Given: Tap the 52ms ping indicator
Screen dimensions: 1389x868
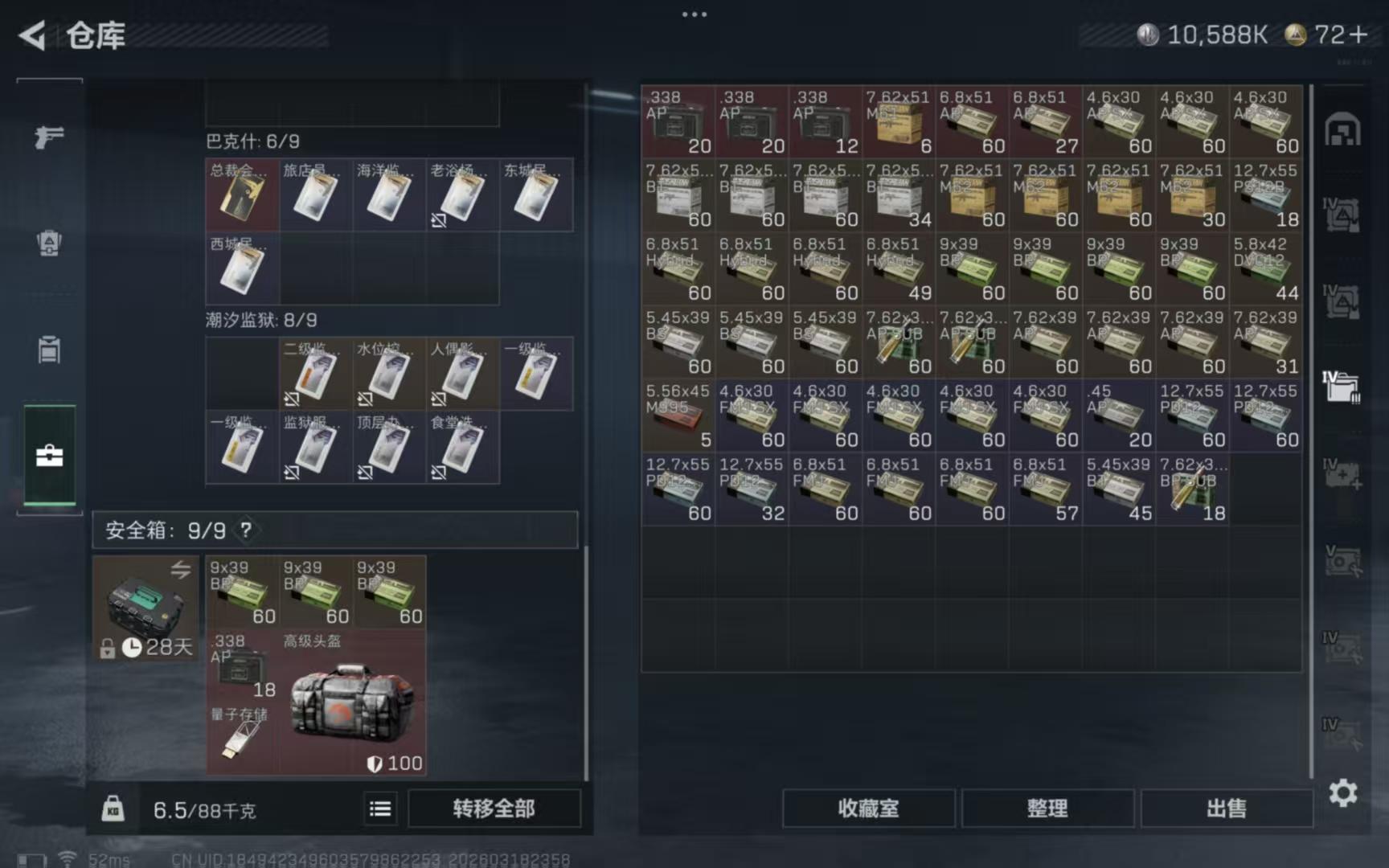Looking at the screenshot, I should (109, 860).
